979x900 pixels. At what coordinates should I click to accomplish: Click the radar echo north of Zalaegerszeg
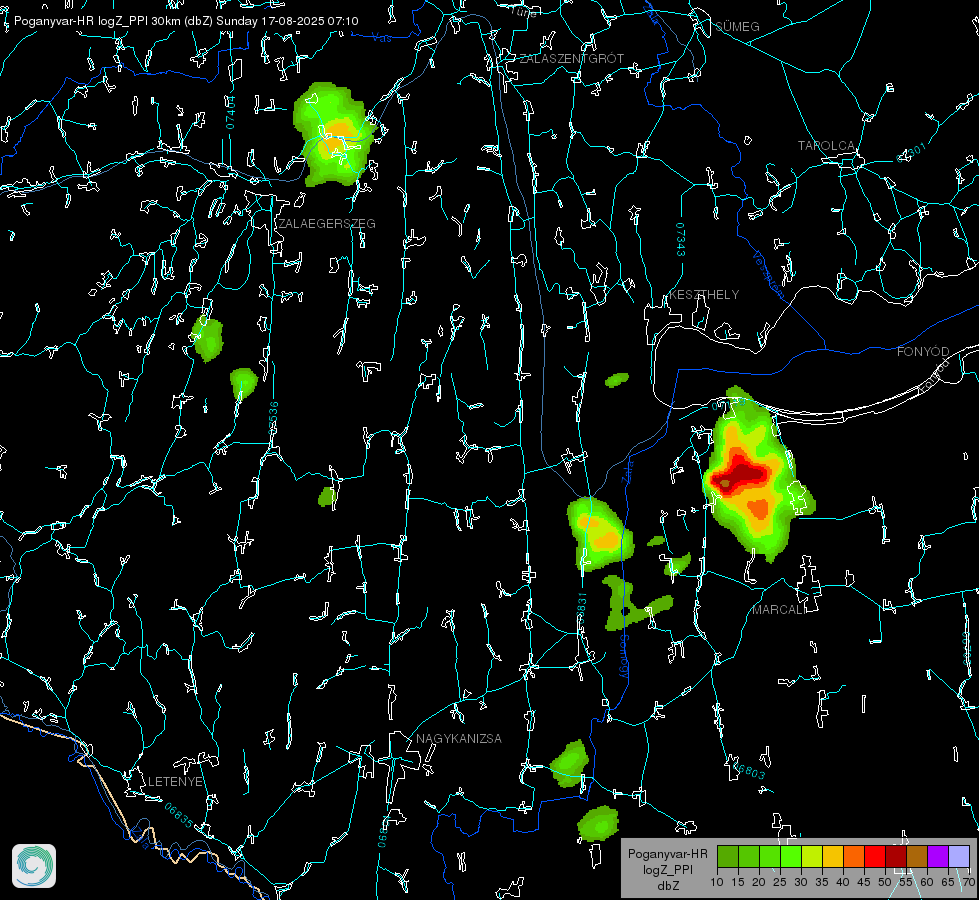(334, 136)
